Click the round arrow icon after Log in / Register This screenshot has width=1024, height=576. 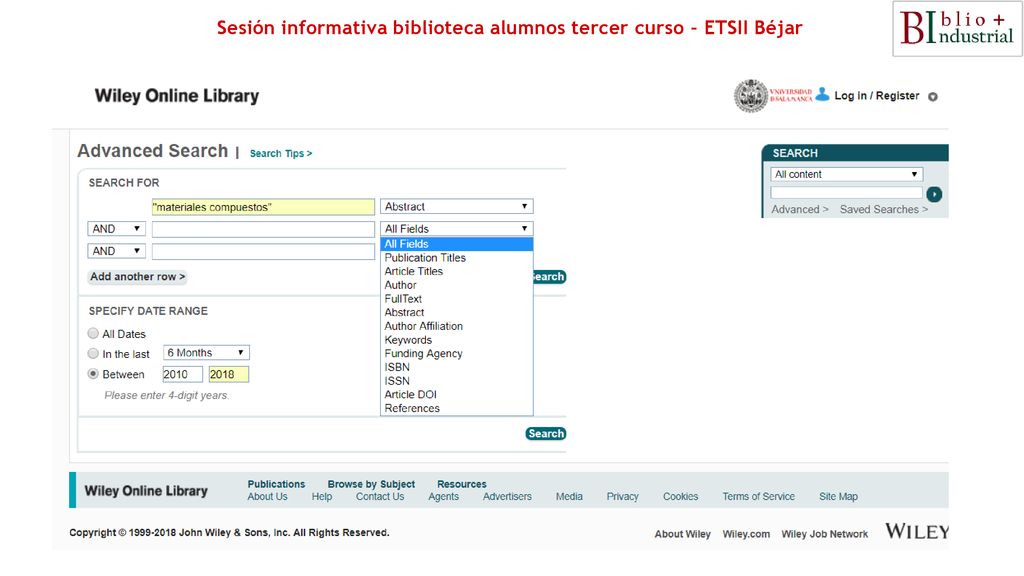coord(933,97)
